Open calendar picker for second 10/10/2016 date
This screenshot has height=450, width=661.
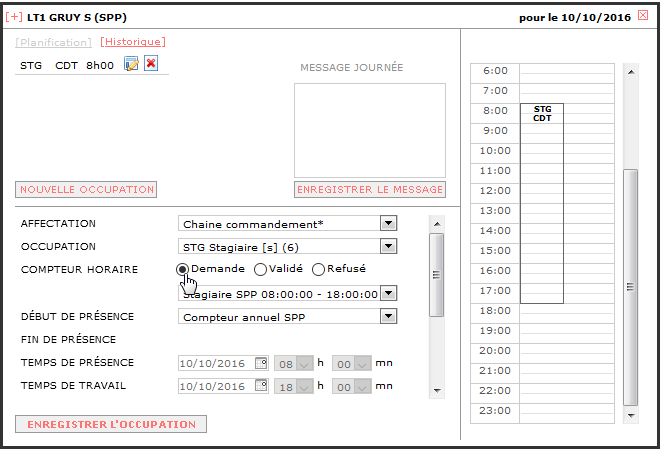261,385
